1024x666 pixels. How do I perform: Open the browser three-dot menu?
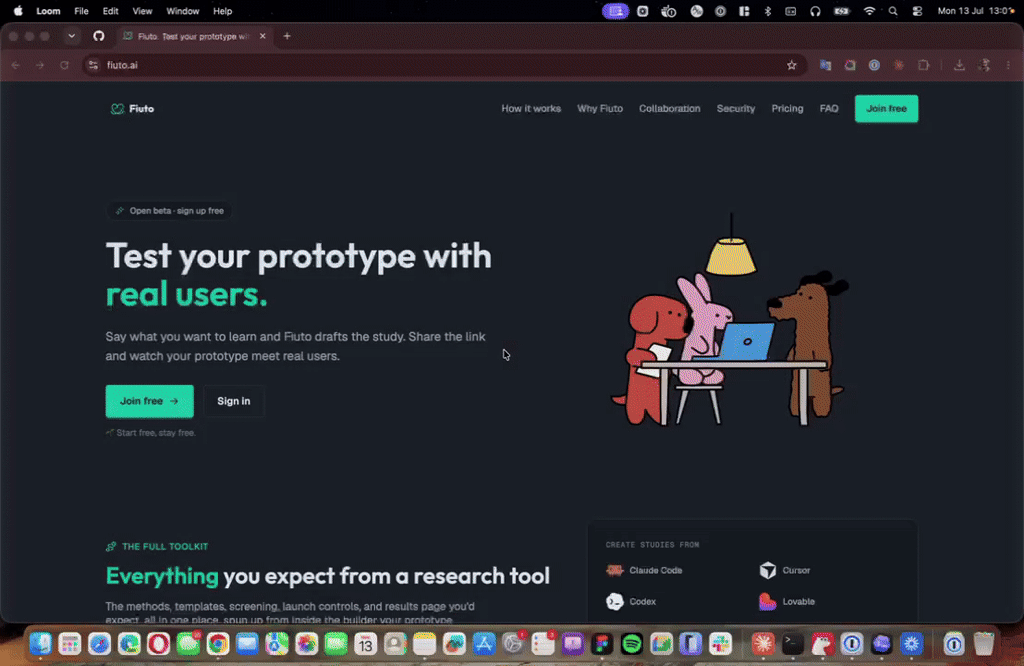coord(1008,65)
